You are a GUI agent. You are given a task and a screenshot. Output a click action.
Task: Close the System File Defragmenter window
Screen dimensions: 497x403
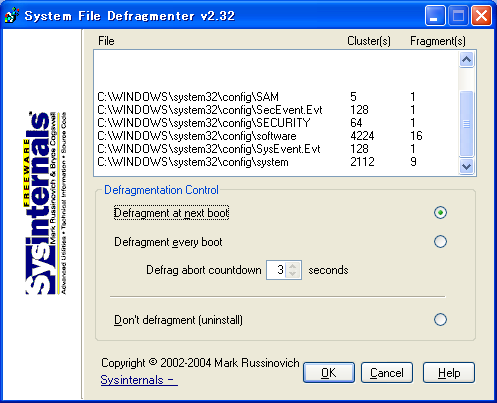[x=481, y=15]
